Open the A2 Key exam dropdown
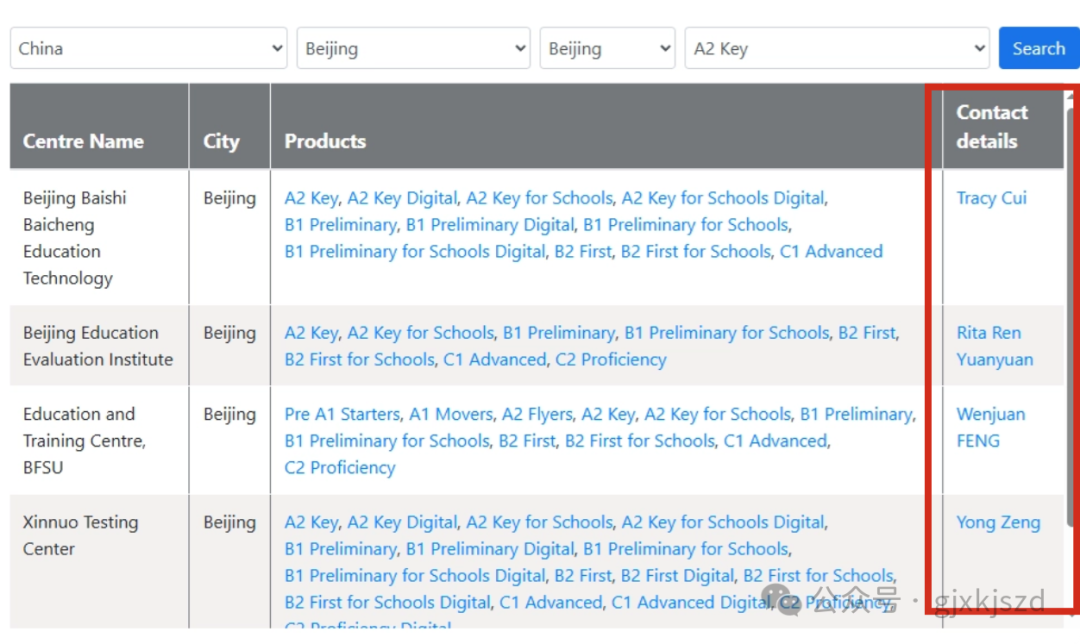 [837, 48]
